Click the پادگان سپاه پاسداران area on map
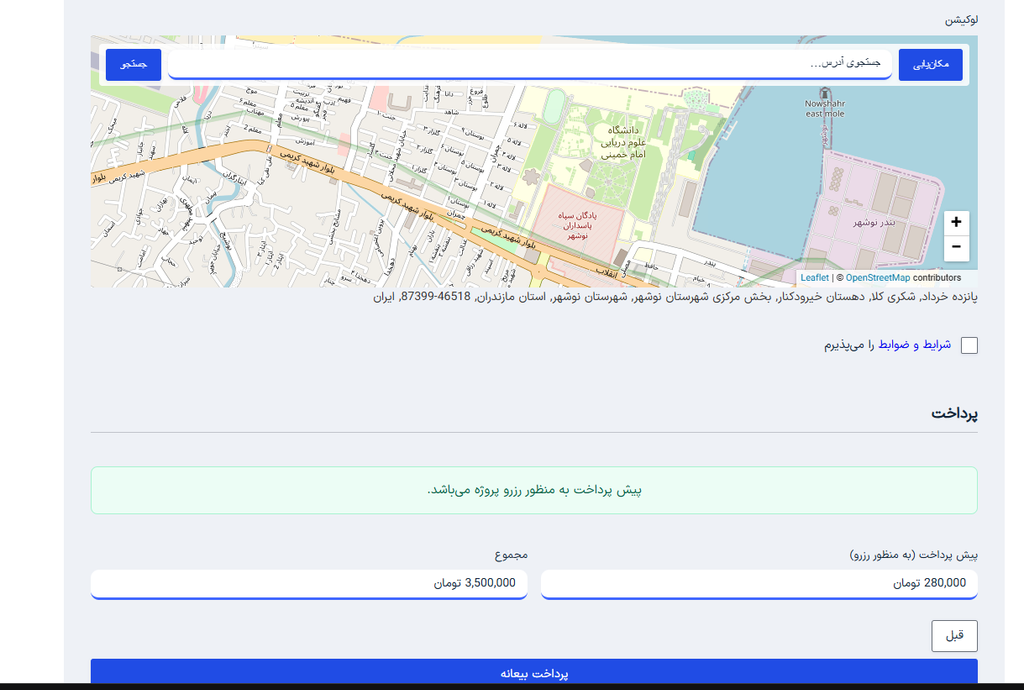The image size is (1024, 690). (x=577, y=225)
